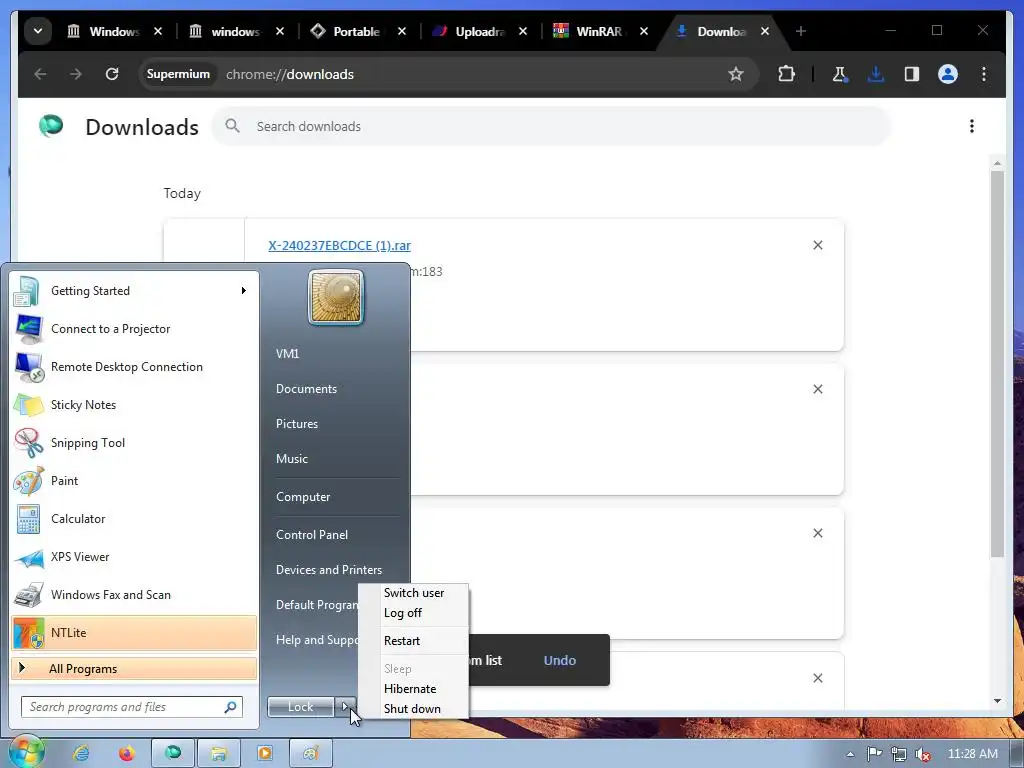Open Calculator
This screenshot has width=1024, height=768.
(x=134, y=519)
